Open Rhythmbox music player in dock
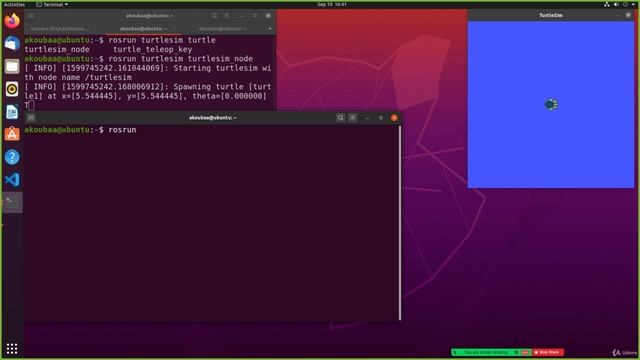The image size is (640, 360). click(x=12, y=89)
